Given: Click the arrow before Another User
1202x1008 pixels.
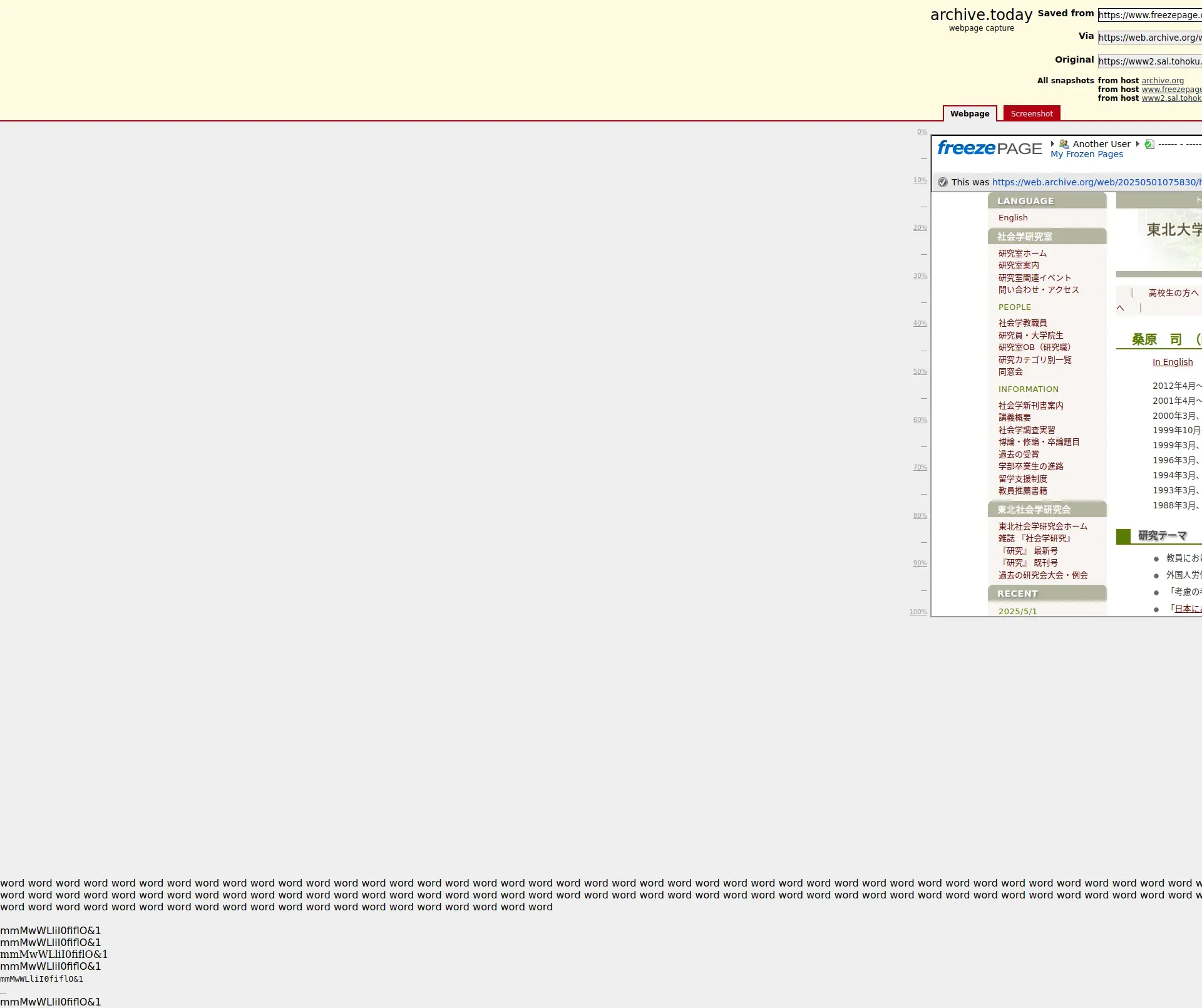Looking at the screenshot, I should pyautogui.click(x=1053, y=144).
